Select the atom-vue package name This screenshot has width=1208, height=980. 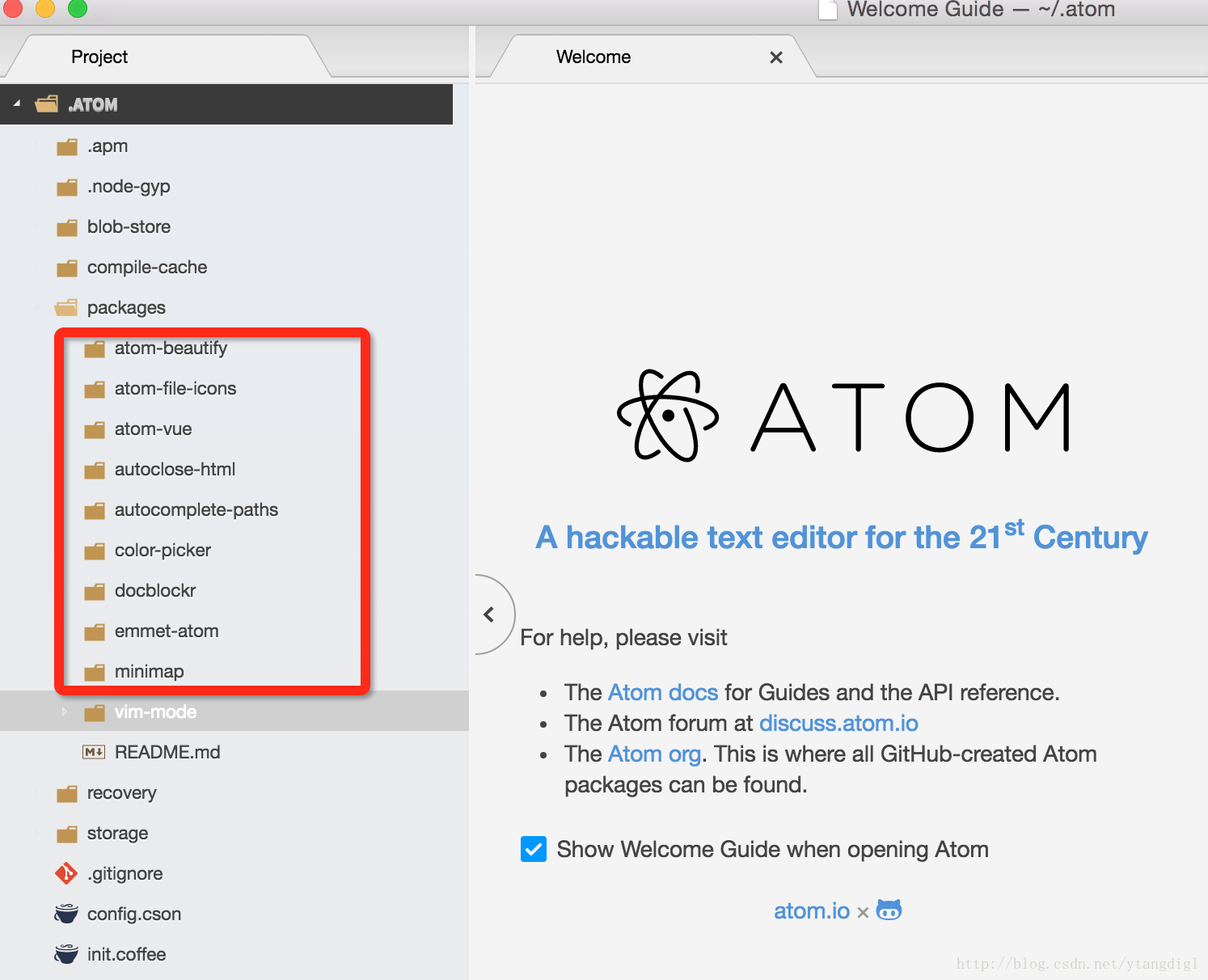coord(153,429)
